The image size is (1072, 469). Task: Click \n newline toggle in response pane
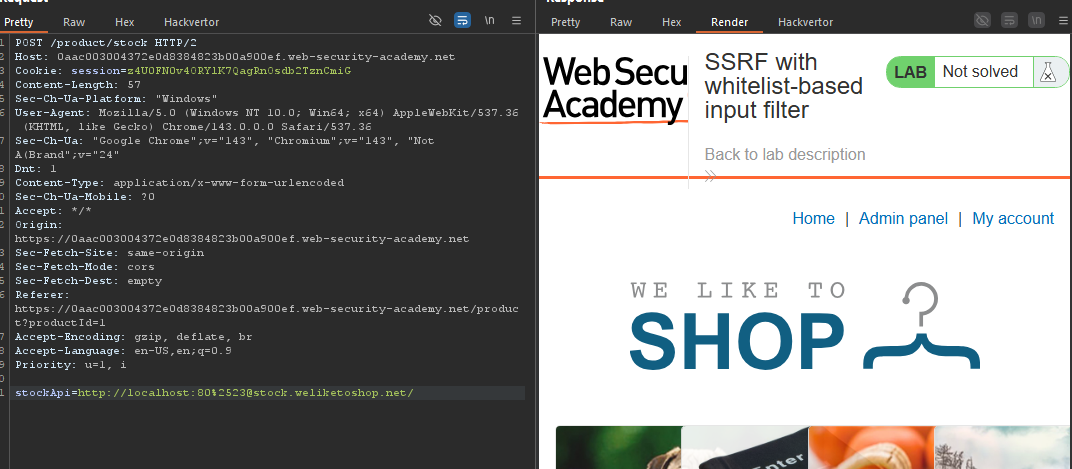[x=1036, y=21]
